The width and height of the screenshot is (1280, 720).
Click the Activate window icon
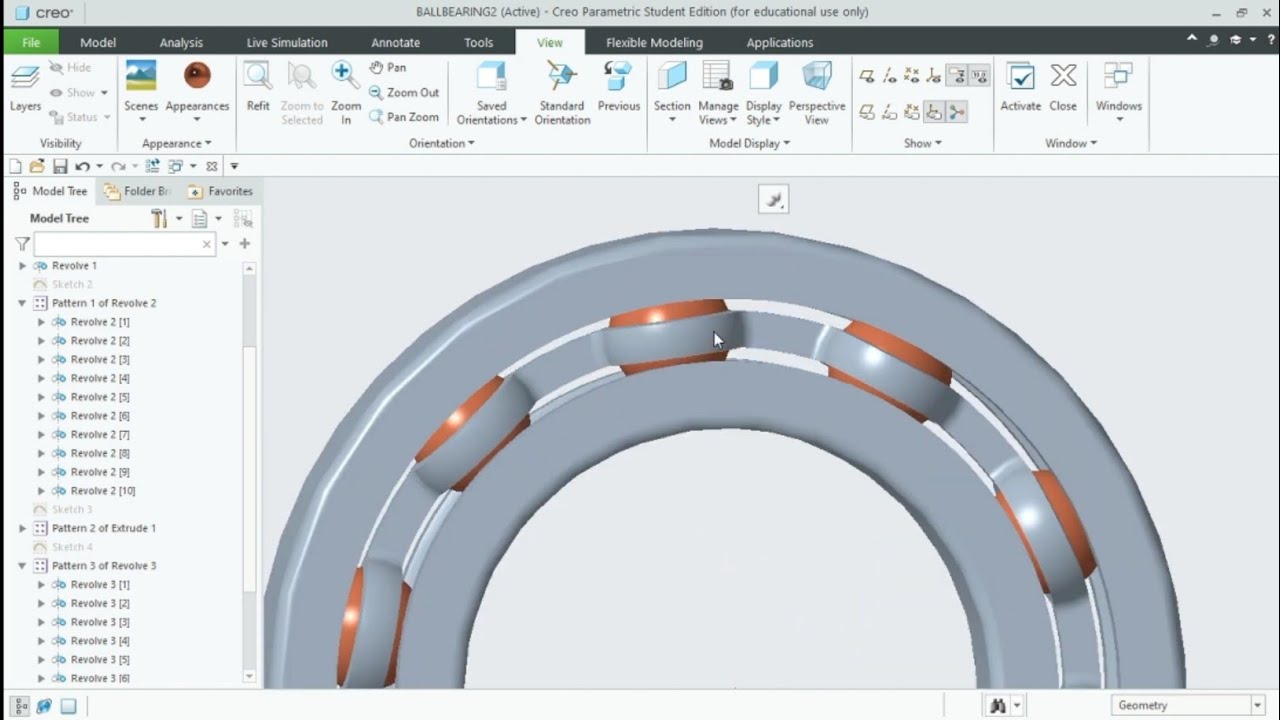1020,76
